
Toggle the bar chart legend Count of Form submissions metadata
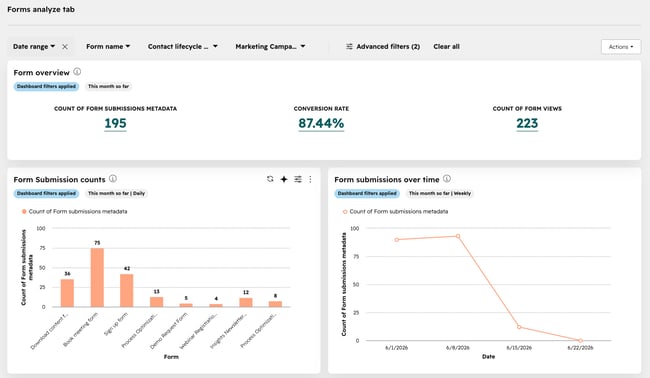74,211
